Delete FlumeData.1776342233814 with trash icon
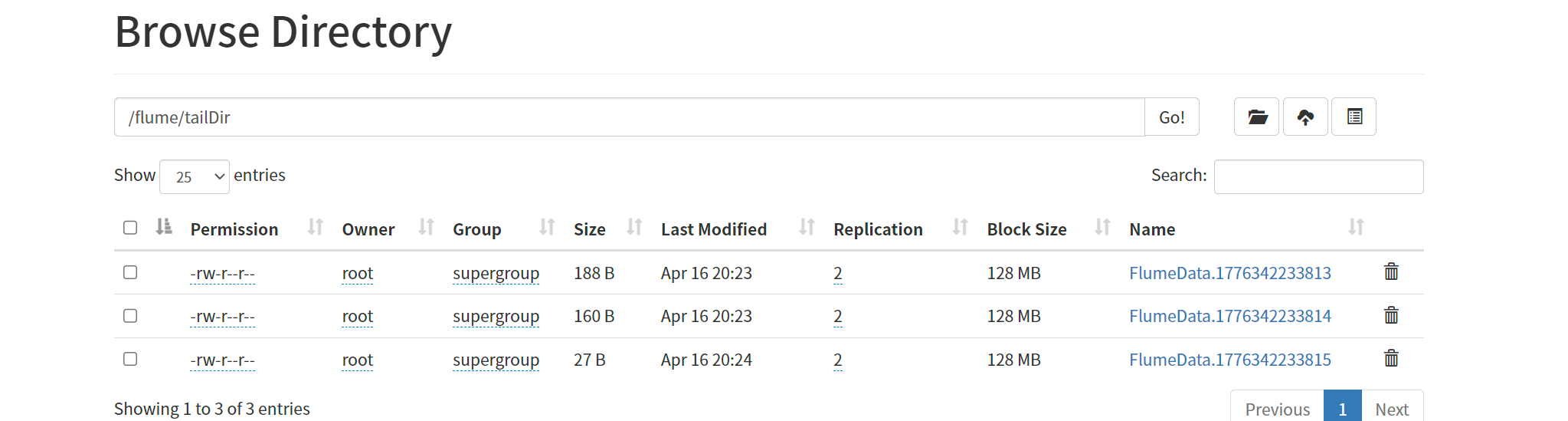 [1391, 315]
